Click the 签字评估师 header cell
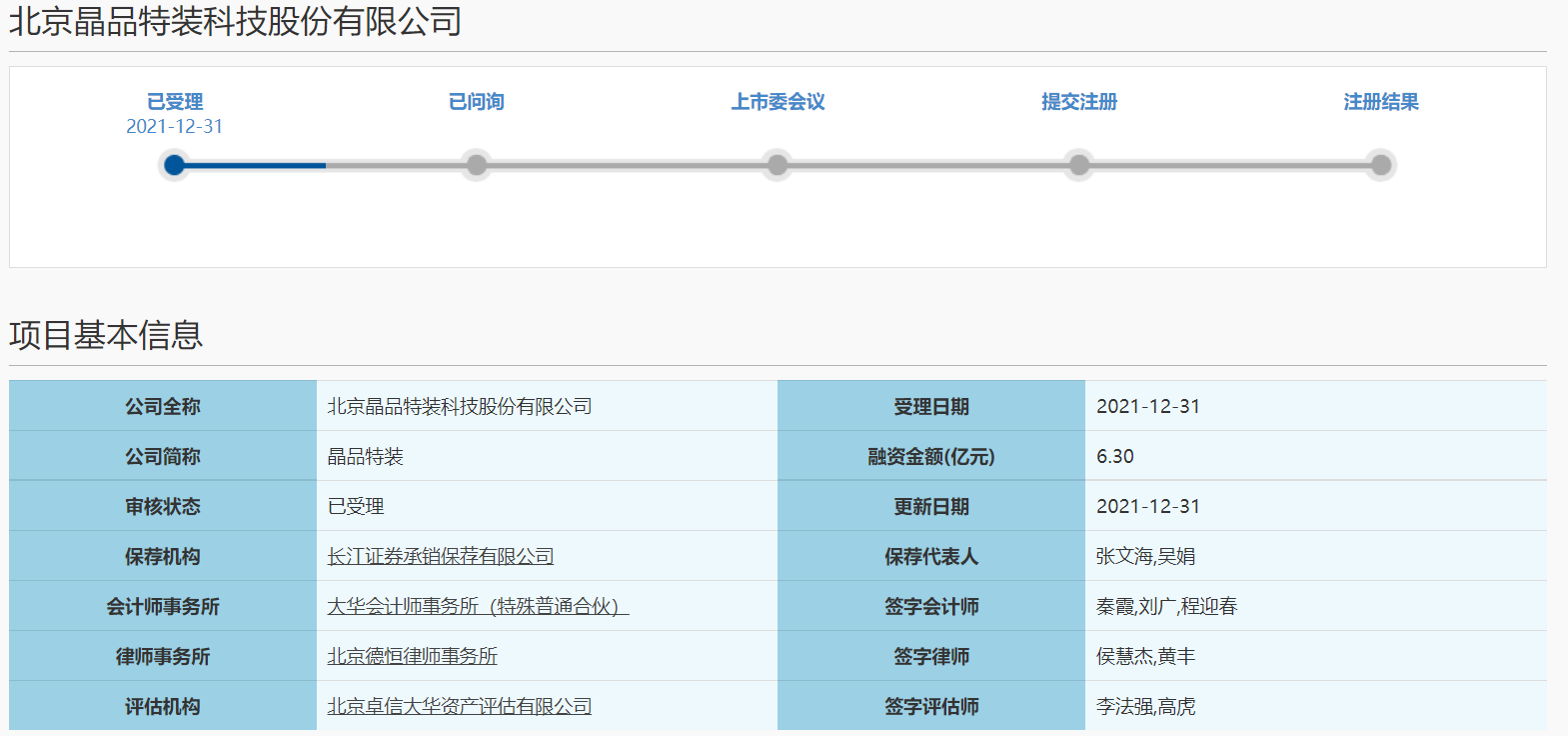Viewport: 1568px width, 736px height. click(931, 706)
